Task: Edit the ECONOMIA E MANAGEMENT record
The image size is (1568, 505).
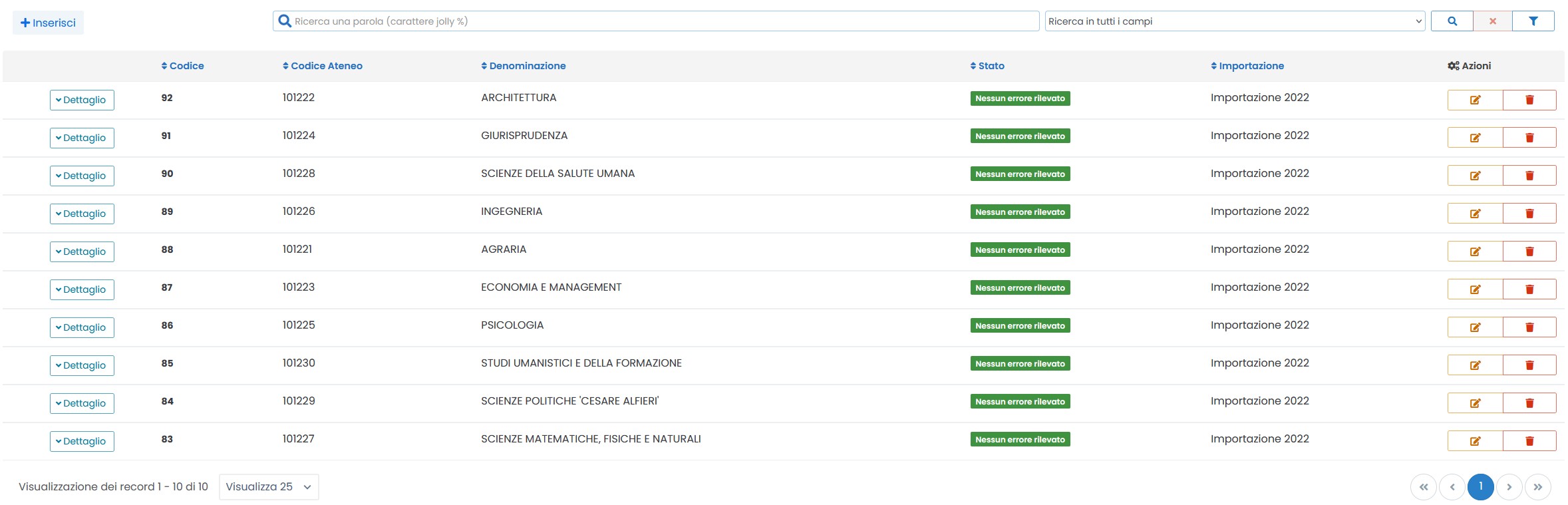Action: coord(1474,289)
